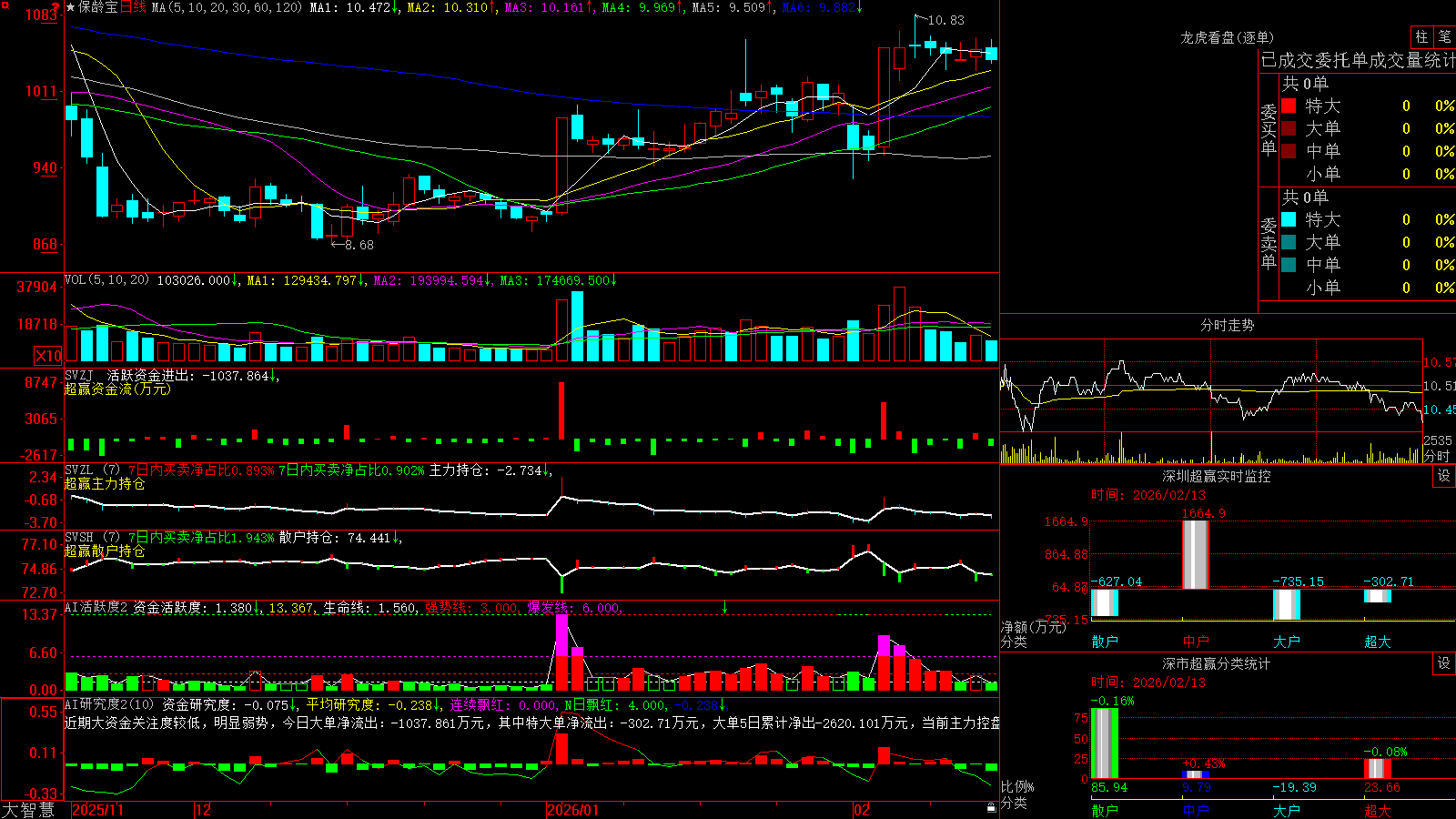Screen dimensions: 1456x819
Task: Click the 2025/11 time axis marker
Action: pos(97,810)
